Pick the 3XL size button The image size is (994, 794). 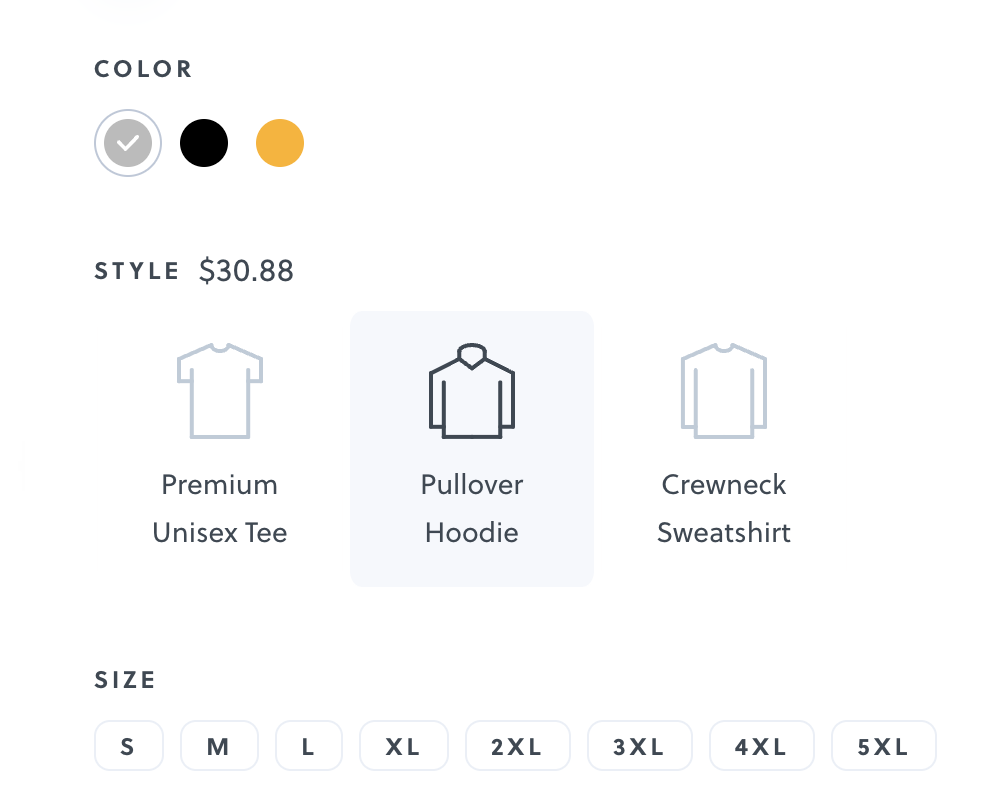639,746
